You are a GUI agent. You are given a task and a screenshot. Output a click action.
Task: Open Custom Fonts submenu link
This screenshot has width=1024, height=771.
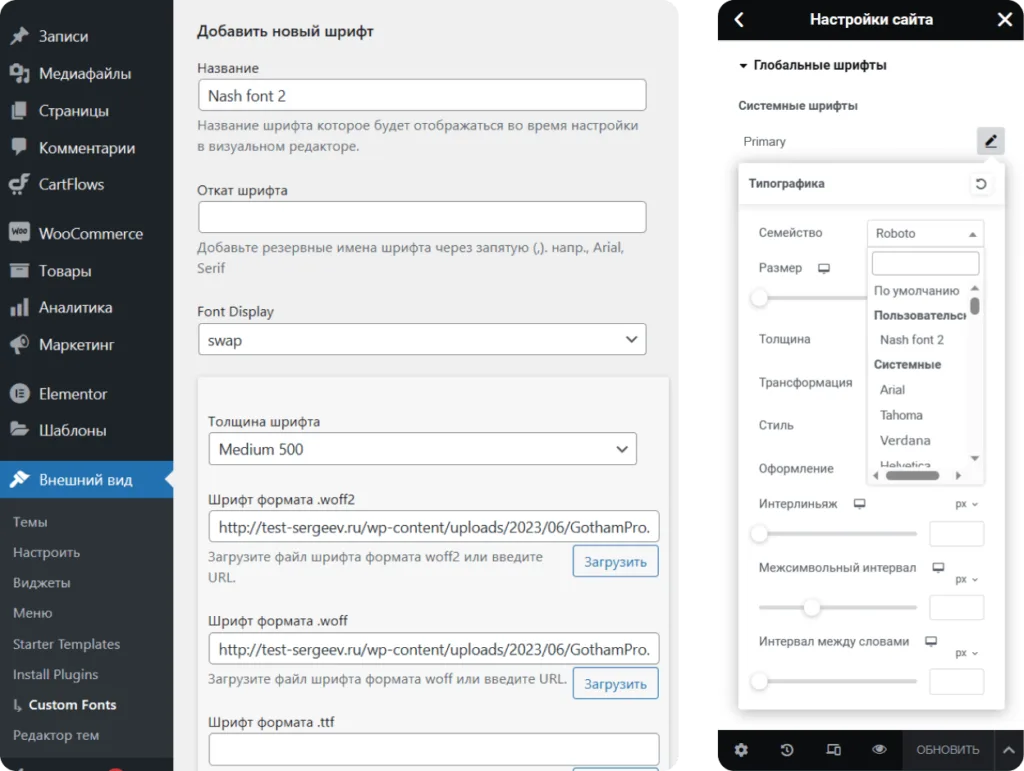[72, 705]
